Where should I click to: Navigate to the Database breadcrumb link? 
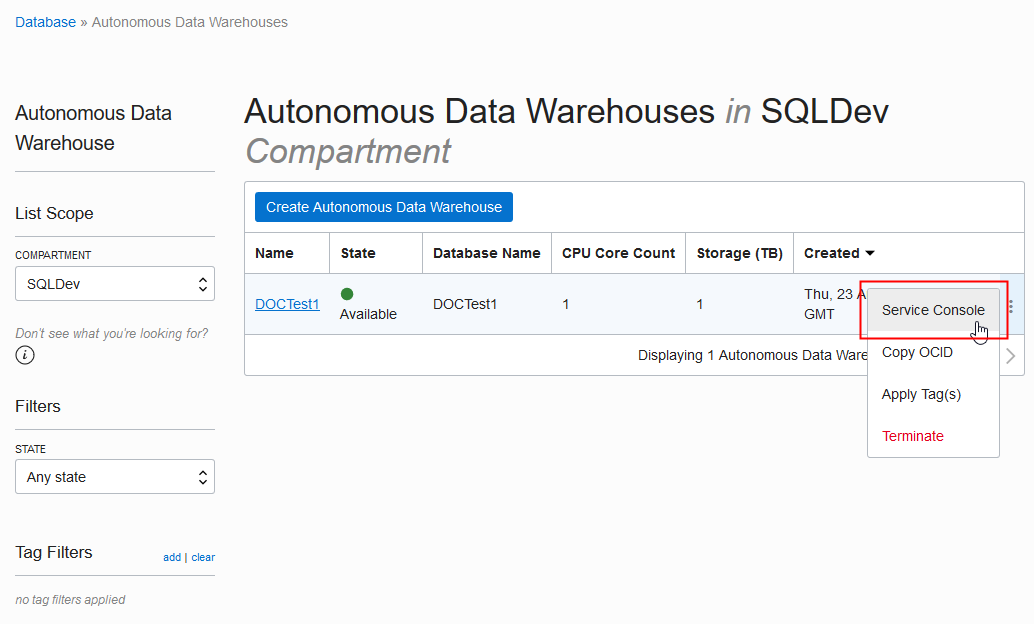click(x=44, y=21)
